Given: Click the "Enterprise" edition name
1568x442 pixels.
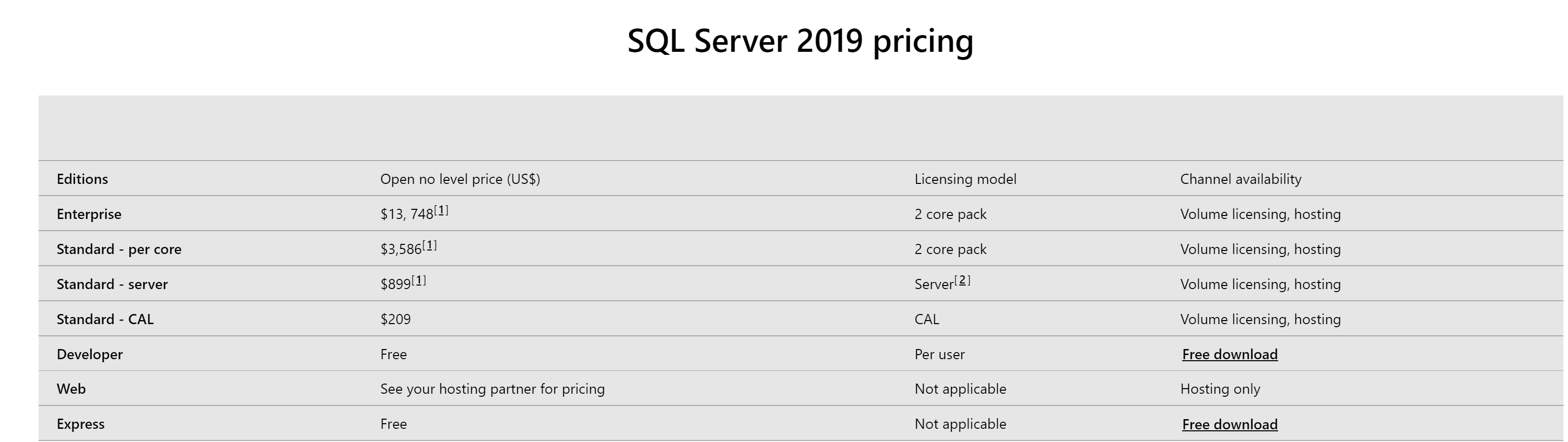Looking at the screenshot, I should click(89, 214).
